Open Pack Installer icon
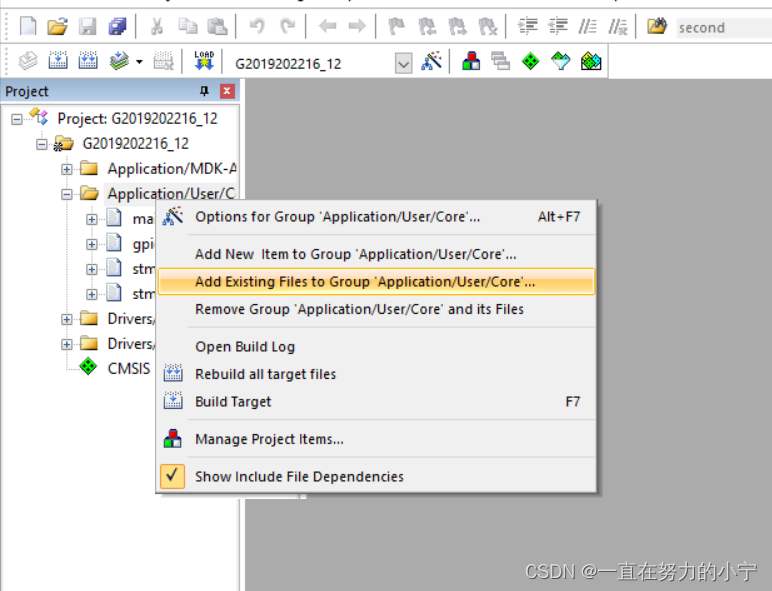The width and height of the screenshot is (772, 591). [x=591, y=62]
